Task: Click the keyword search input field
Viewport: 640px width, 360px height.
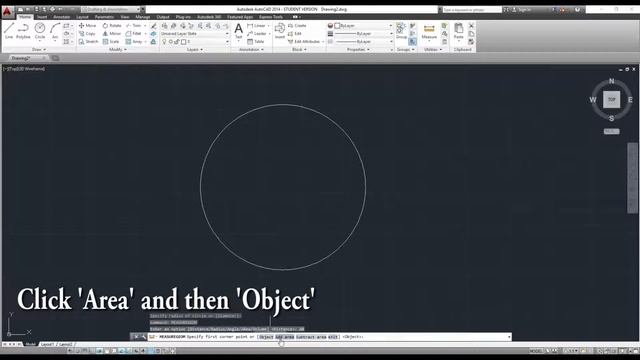Action: pyautogui.click(x=472, y=9)
